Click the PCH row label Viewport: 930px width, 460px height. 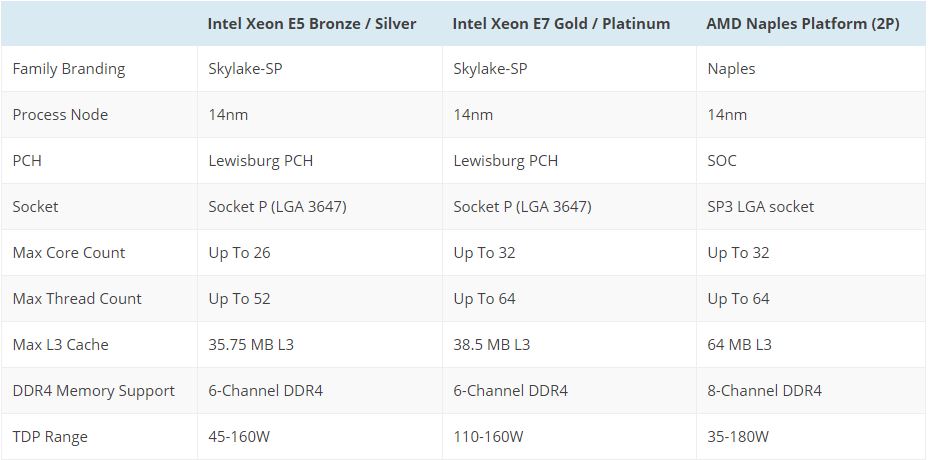(27, 161)
